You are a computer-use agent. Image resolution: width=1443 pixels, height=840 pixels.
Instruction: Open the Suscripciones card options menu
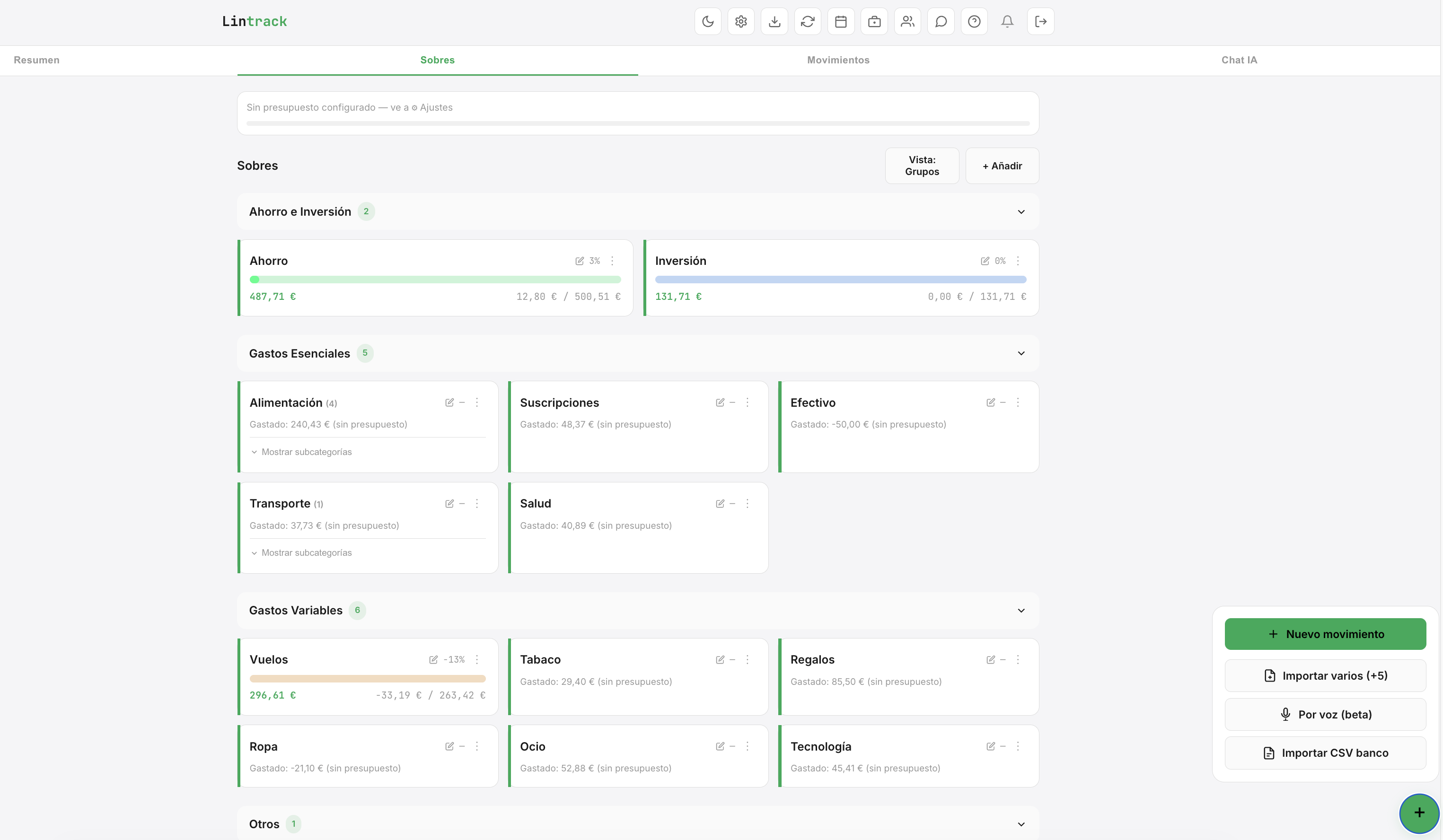pos(747,402)
